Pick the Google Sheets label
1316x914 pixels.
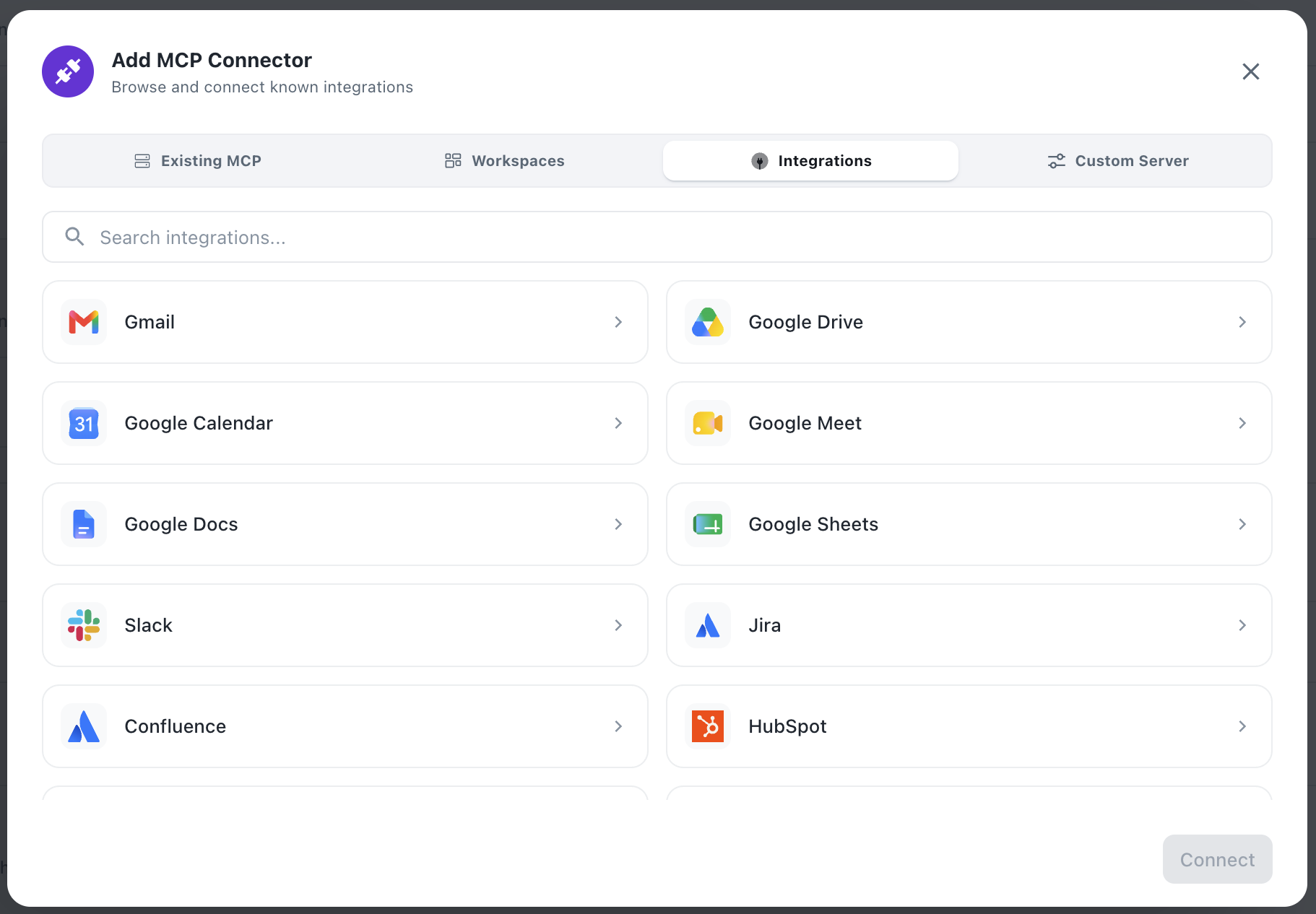[813, 524]
